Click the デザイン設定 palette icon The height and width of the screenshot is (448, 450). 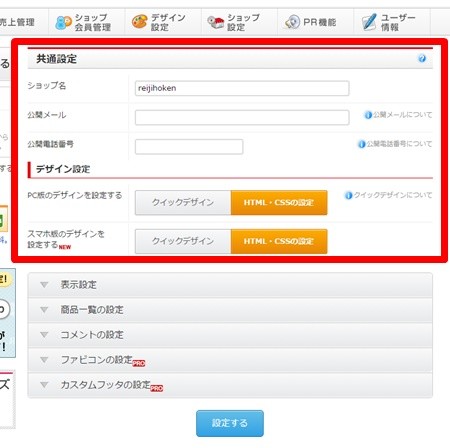[x=140, y=22]
